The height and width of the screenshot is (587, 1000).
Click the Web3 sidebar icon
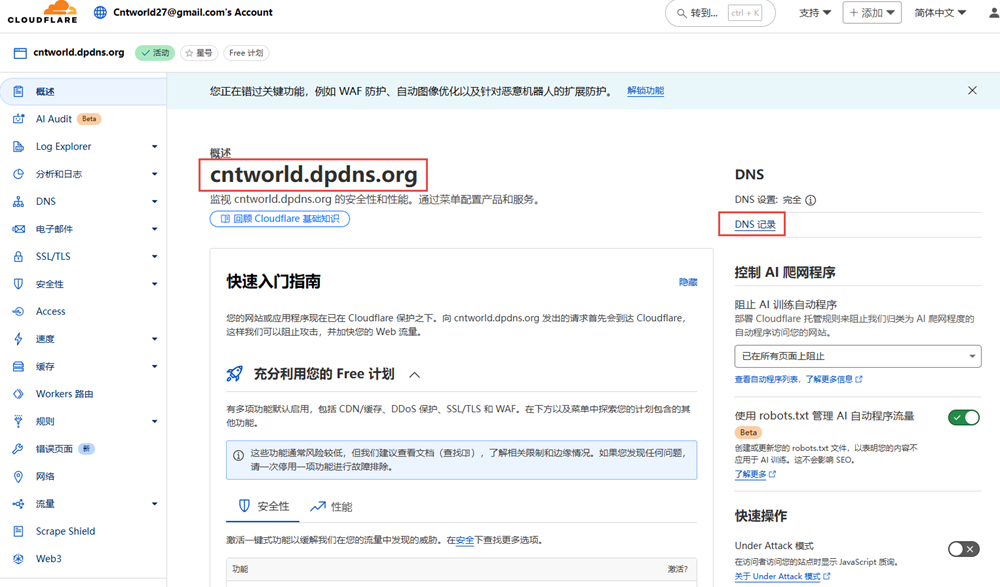click(18, 558)
